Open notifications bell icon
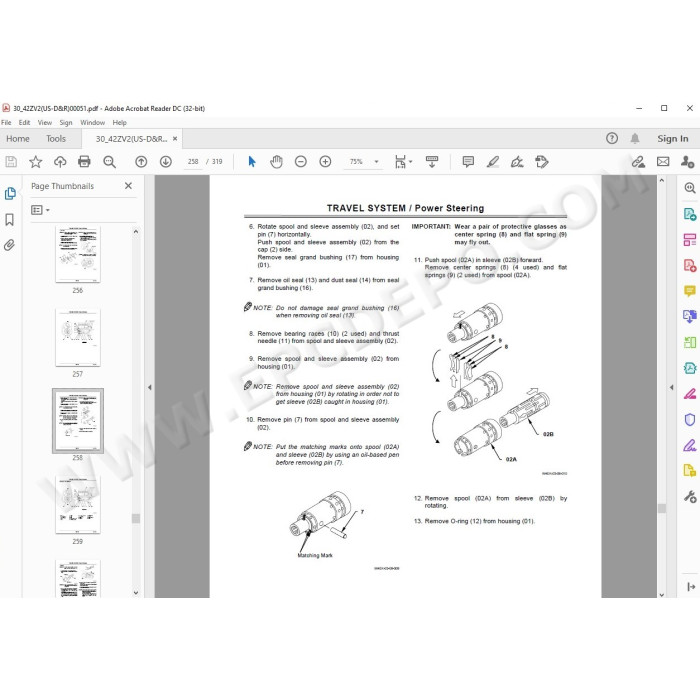This screenshot has height=700, width=700. 635,138
